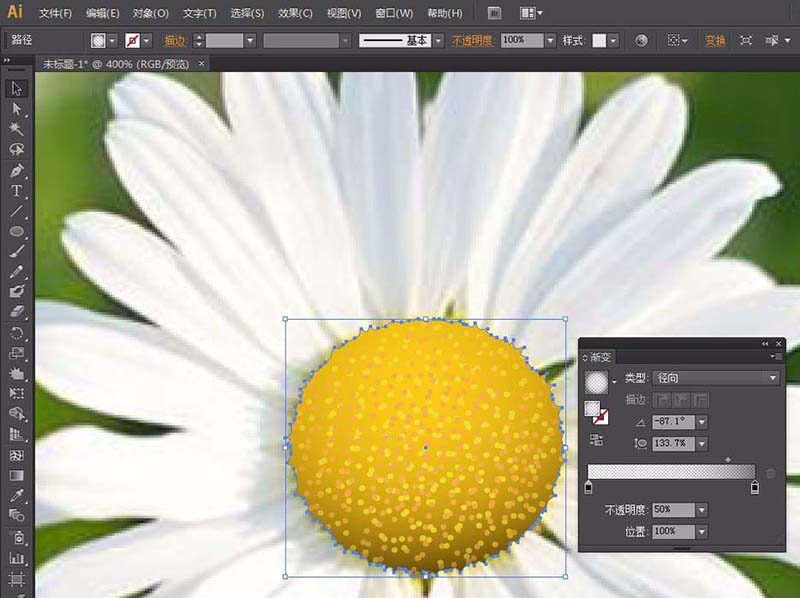Select the Blend tool
800x598 pixels.
coord(16,516)
